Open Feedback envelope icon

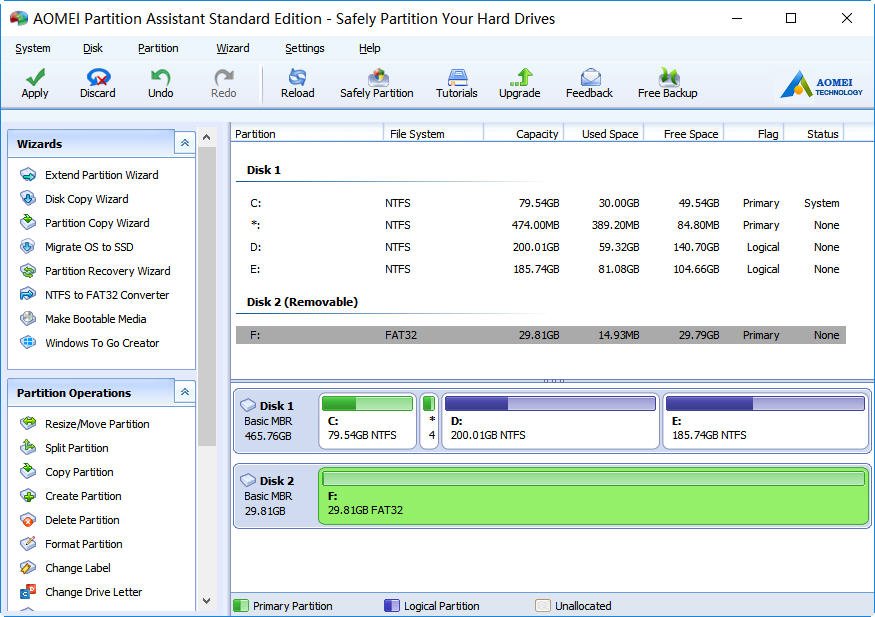pyautogui.click(x=590, y=77)
